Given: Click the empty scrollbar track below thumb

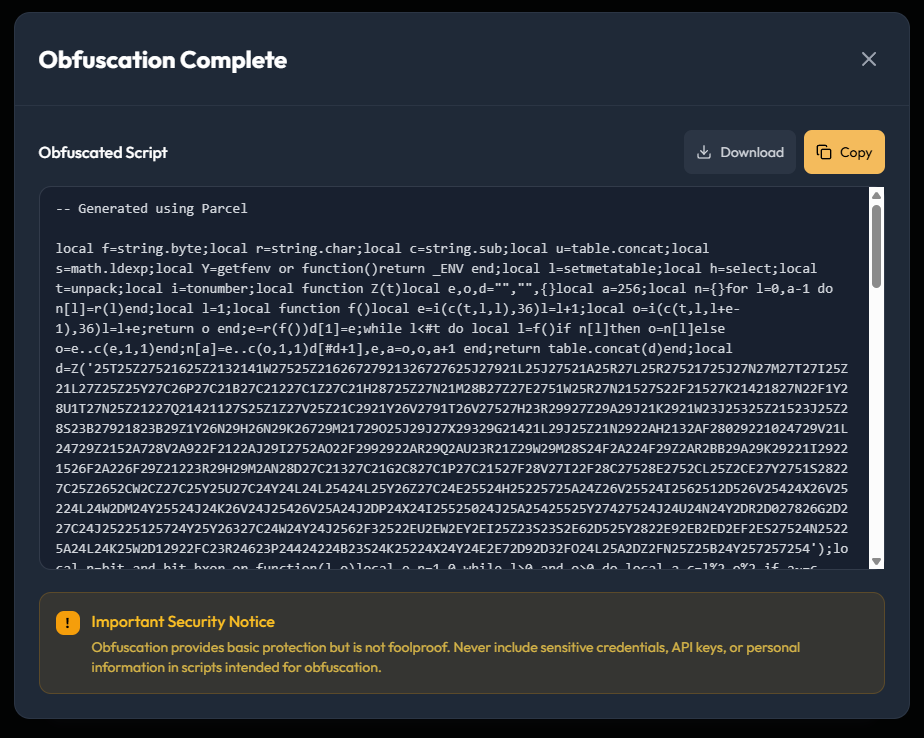Looking at the screenshot, I should [x=876, y=420].
